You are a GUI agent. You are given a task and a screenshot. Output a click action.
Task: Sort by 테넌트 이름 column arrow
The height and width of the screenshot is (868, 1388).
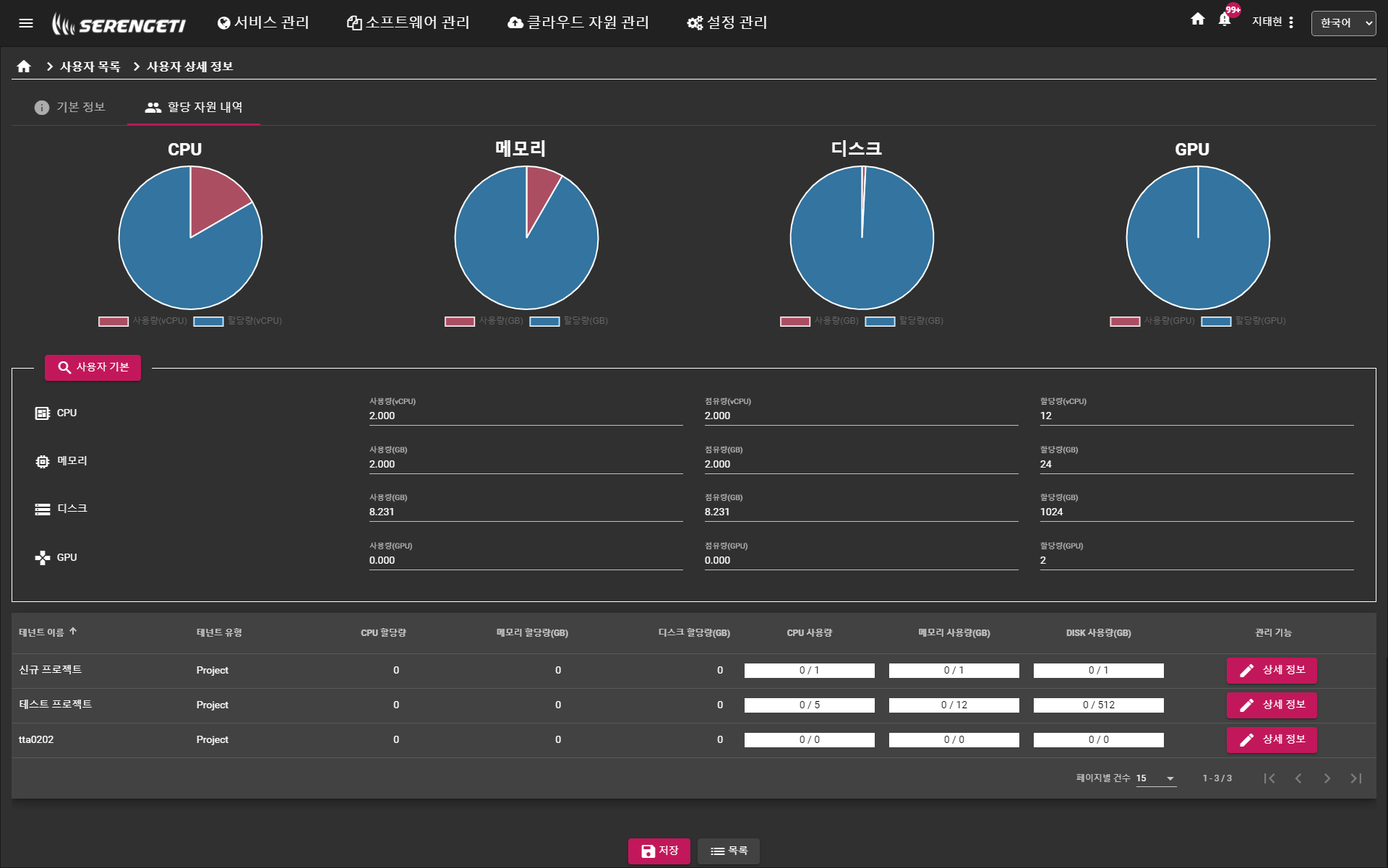point(73,632)
